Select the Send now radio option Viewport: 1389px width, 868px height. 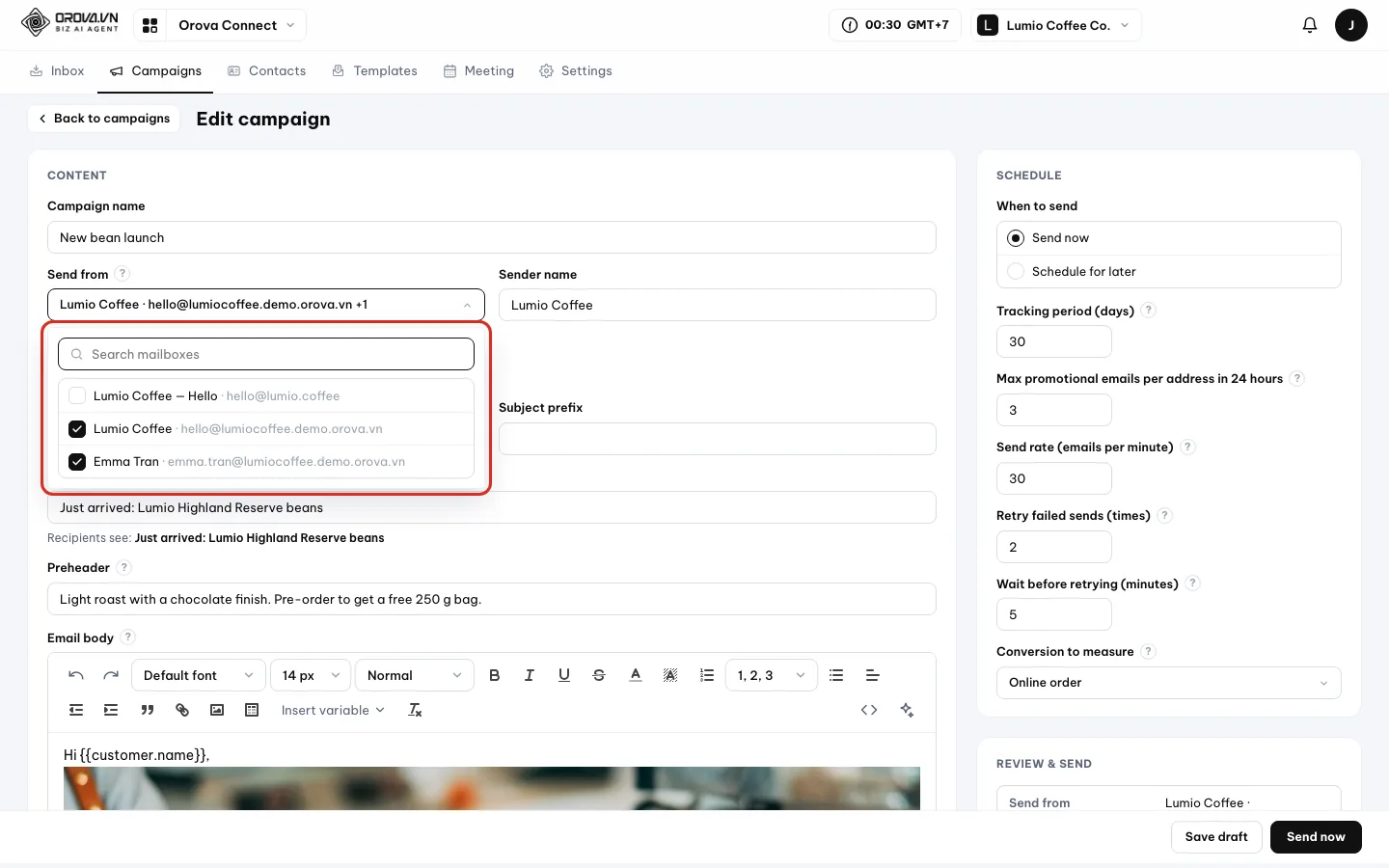[x=1016, y=238]
